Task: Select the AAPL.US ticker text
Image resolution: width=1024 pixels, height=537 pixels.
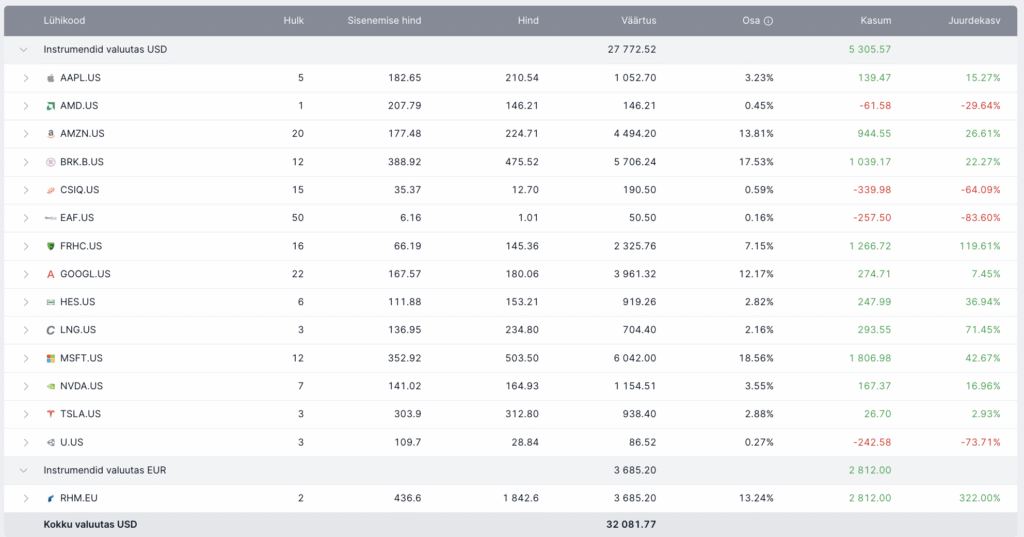Action: [80, 78]
